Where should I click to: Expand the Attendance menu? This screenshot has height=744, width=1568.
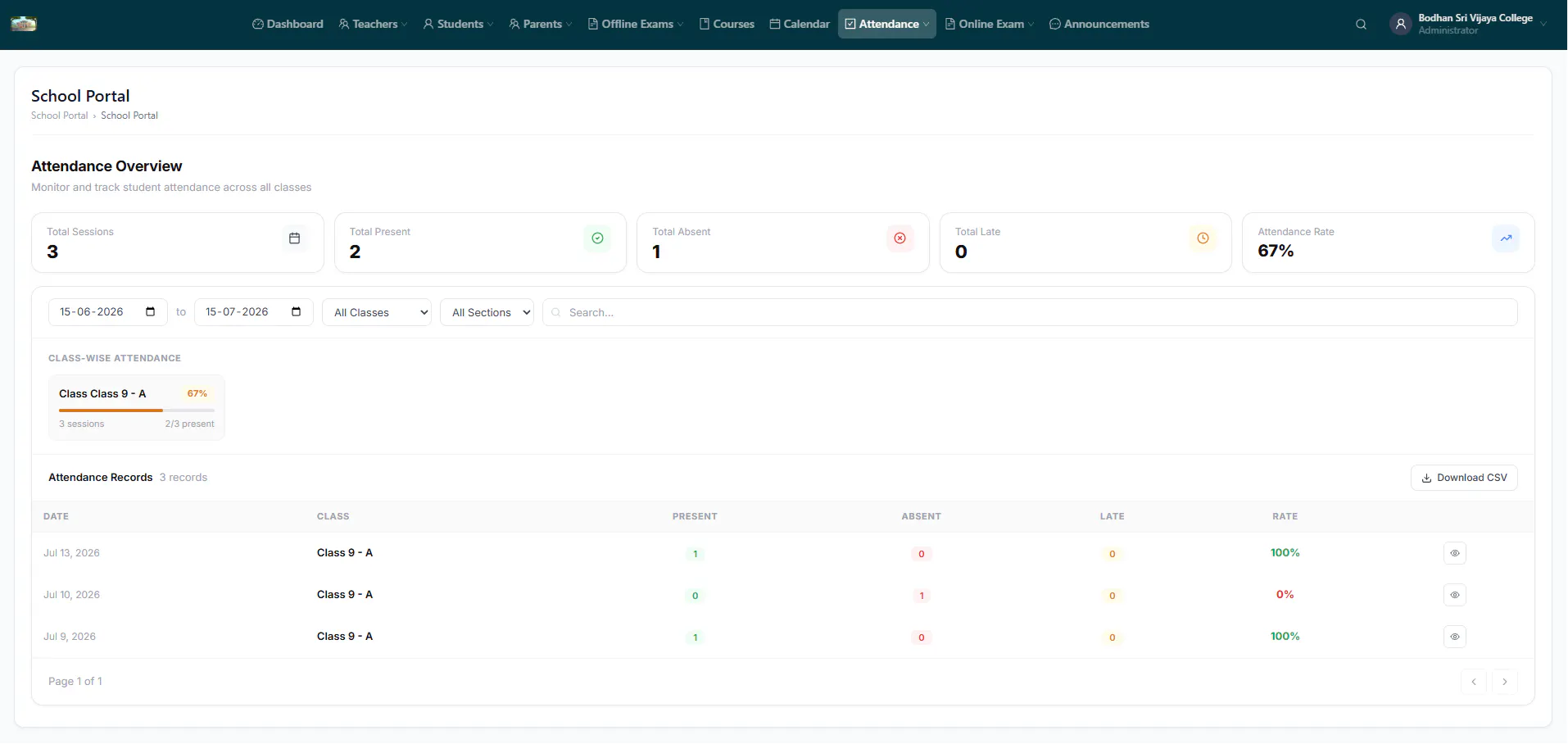pyautogui.click(x=887, y=25)
